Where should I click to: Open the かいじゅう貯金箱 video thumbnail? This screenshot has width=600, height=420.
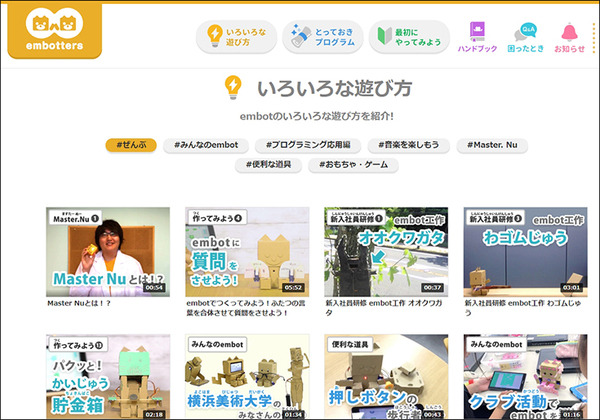point(106,377)
